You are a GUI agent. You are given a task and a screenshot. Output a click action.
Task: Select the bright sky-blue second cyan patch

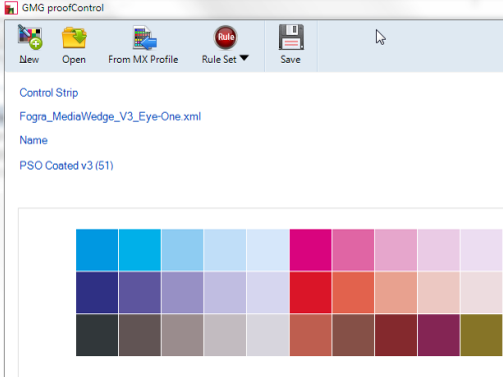coord(140,250)
